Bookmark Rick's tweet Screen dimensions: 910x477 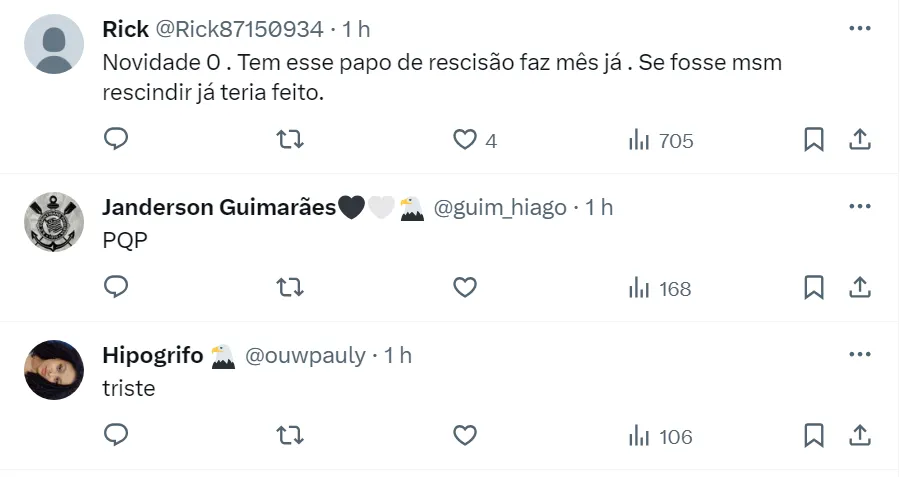coord(814,140)
